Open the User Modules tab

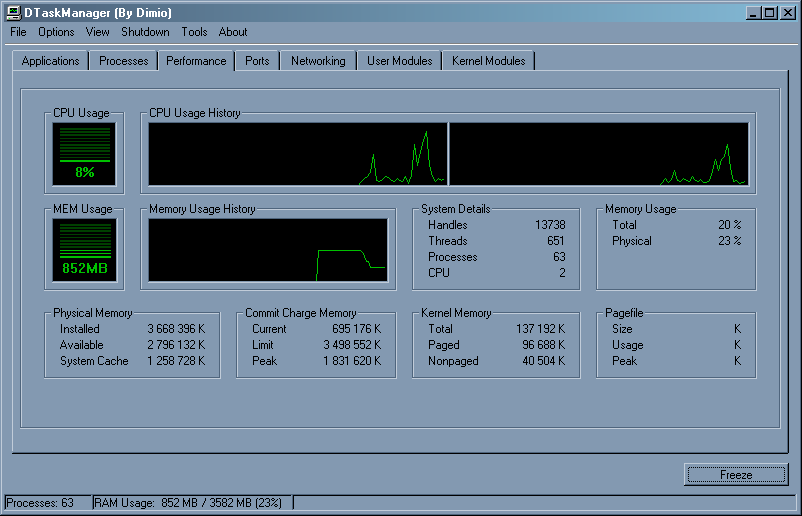click(x=399, y=61)
